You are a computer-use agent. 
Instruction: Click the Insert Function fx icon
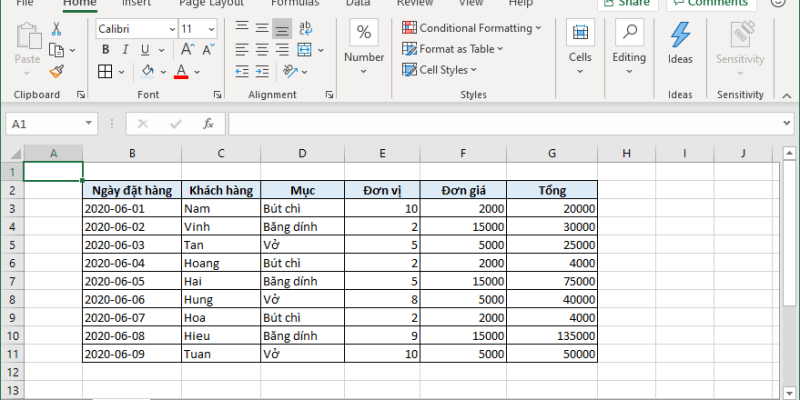208,124
